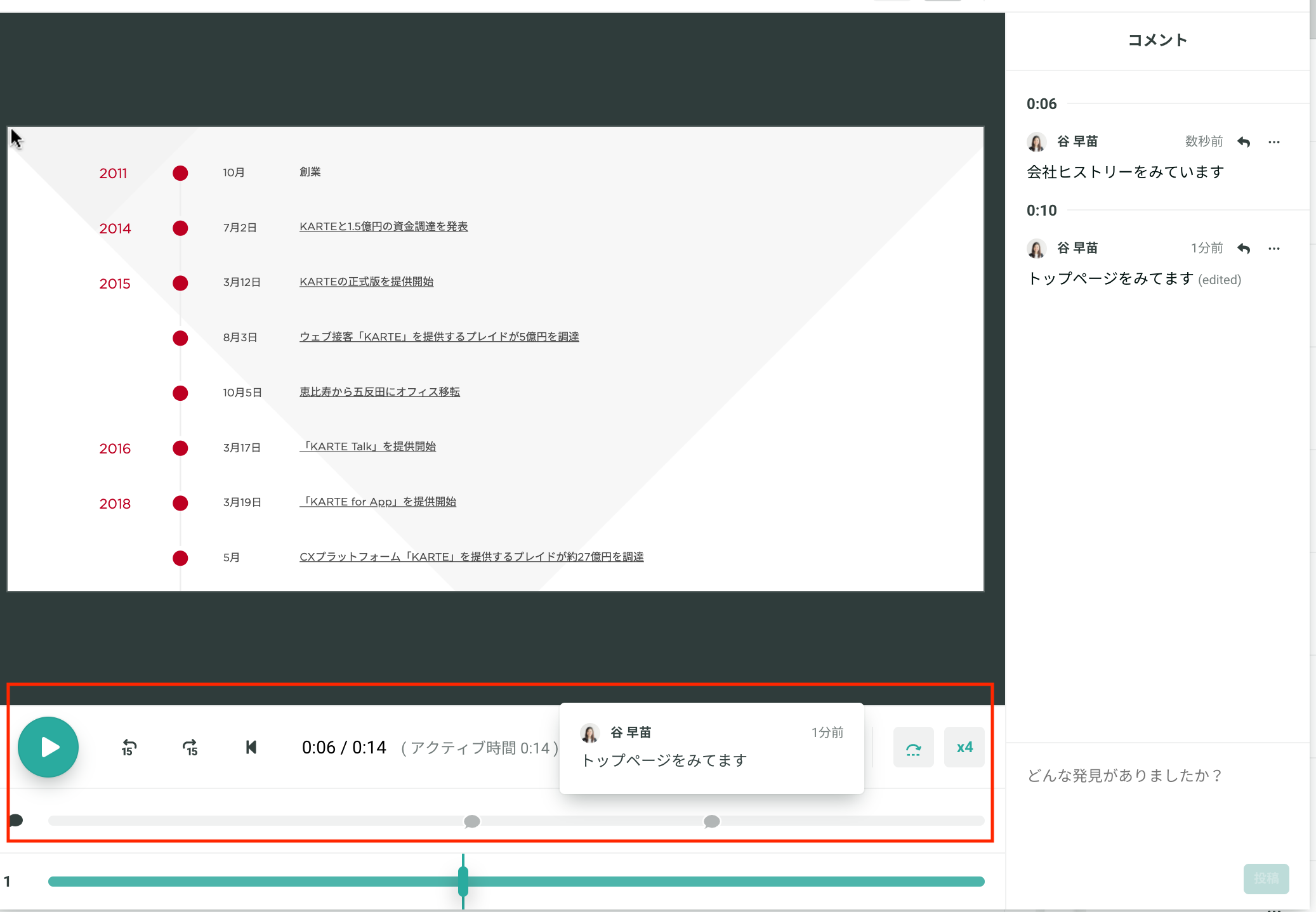Open the ブレイドが5億円を調達 link
Image resolution: width=1316 pixels, height=912 pixels.
[x=439, y=337]
